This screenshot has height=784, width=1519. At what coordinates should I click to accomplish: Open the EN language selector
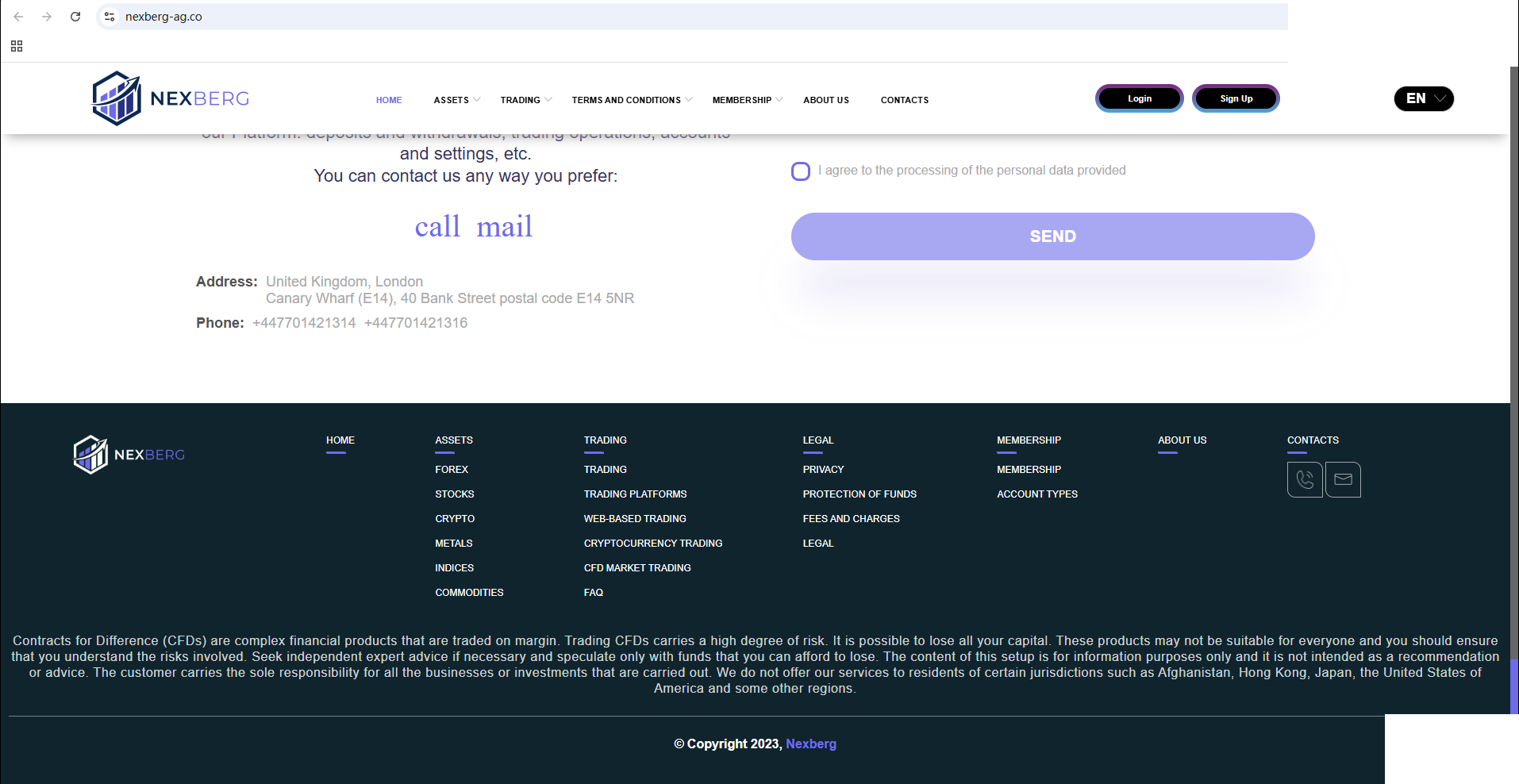[x=1424, y=98]
